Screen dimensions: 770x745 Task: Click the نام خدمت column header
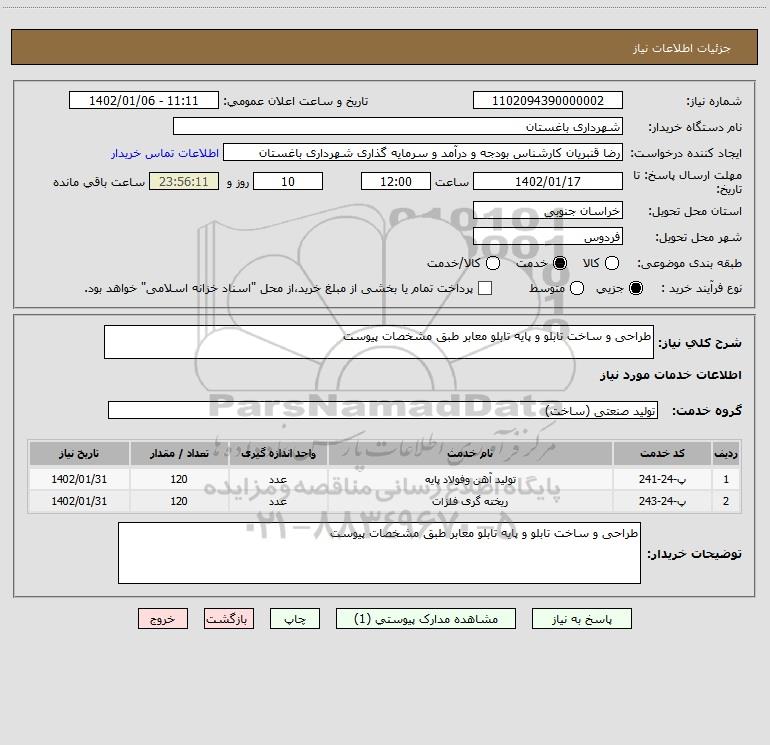470,453
